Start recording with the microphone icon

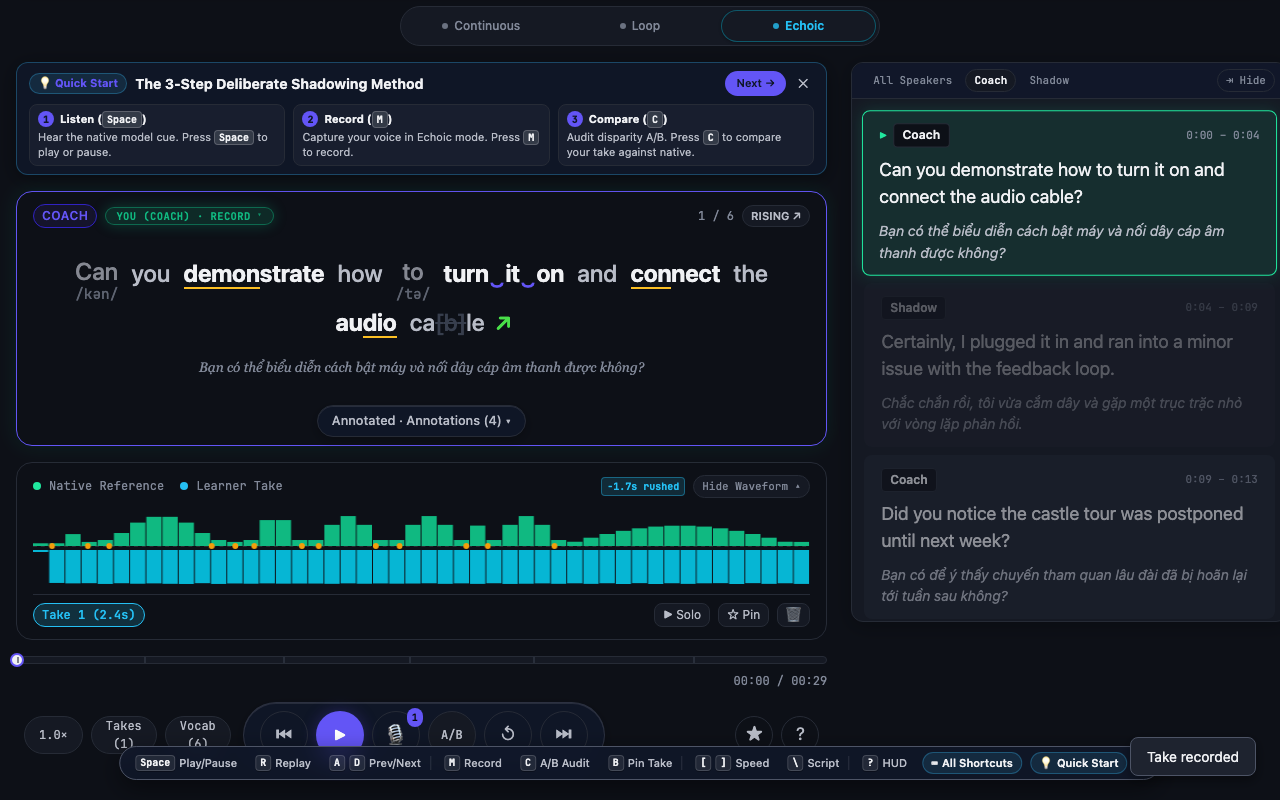pyautogui.click(x=396, y=734)
